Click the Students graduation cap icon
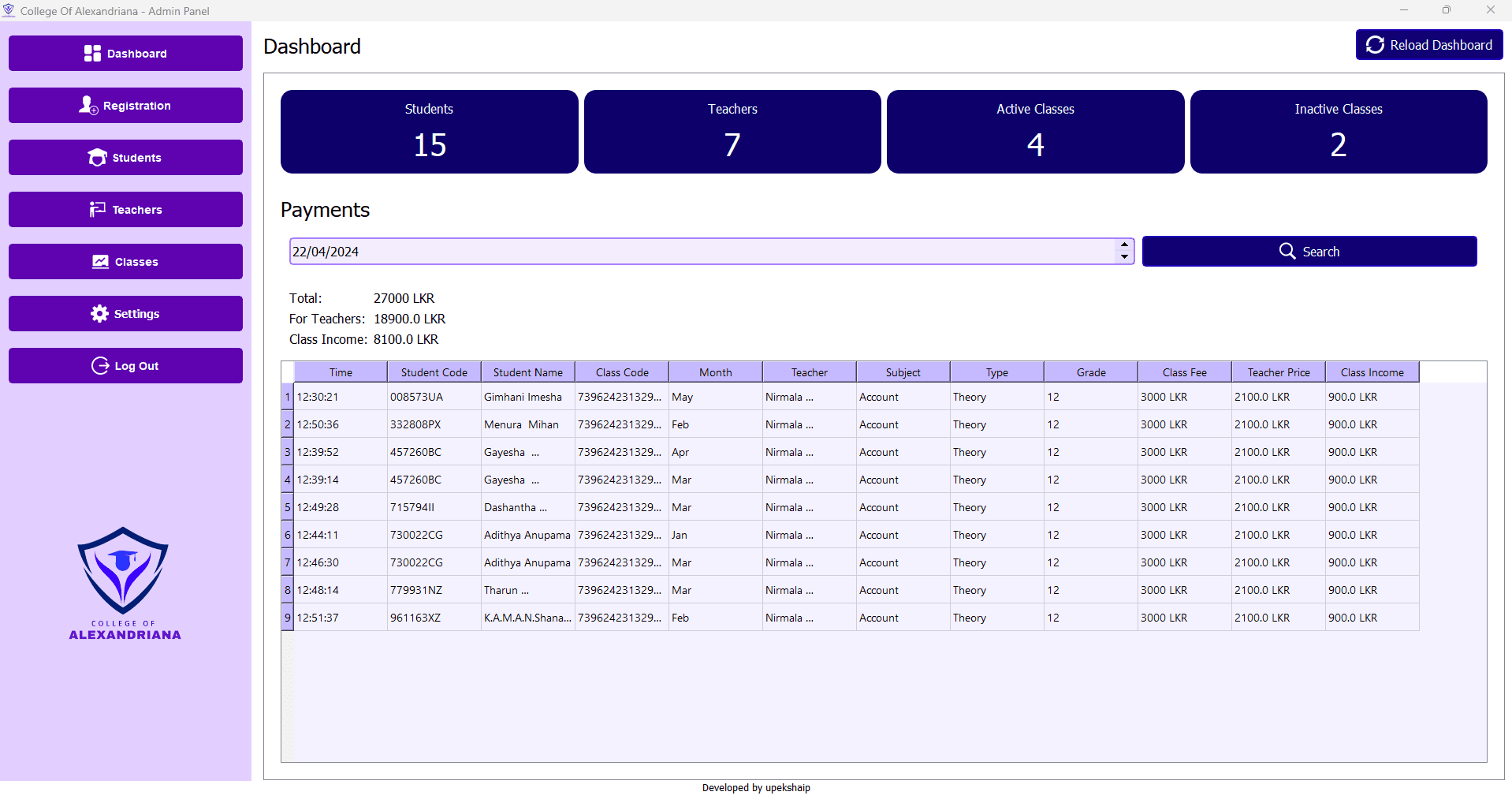 [x=97, y=158]
